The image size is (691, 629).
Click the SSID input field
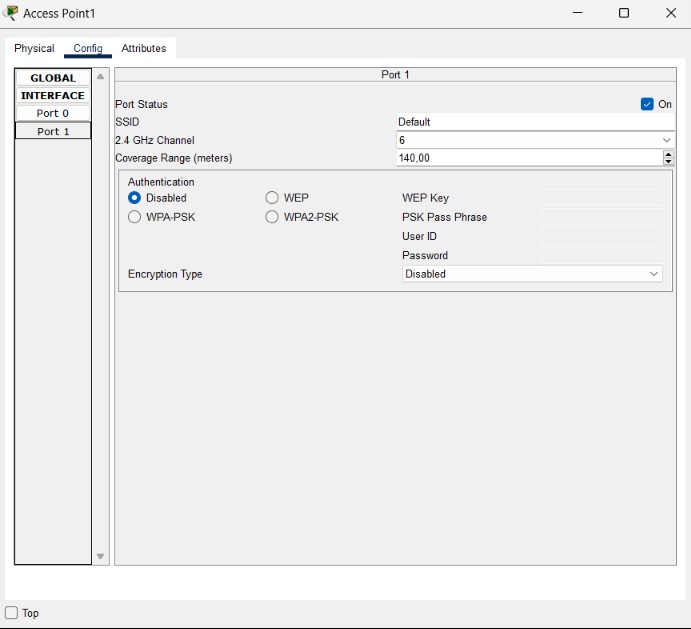tap(535, 122)
